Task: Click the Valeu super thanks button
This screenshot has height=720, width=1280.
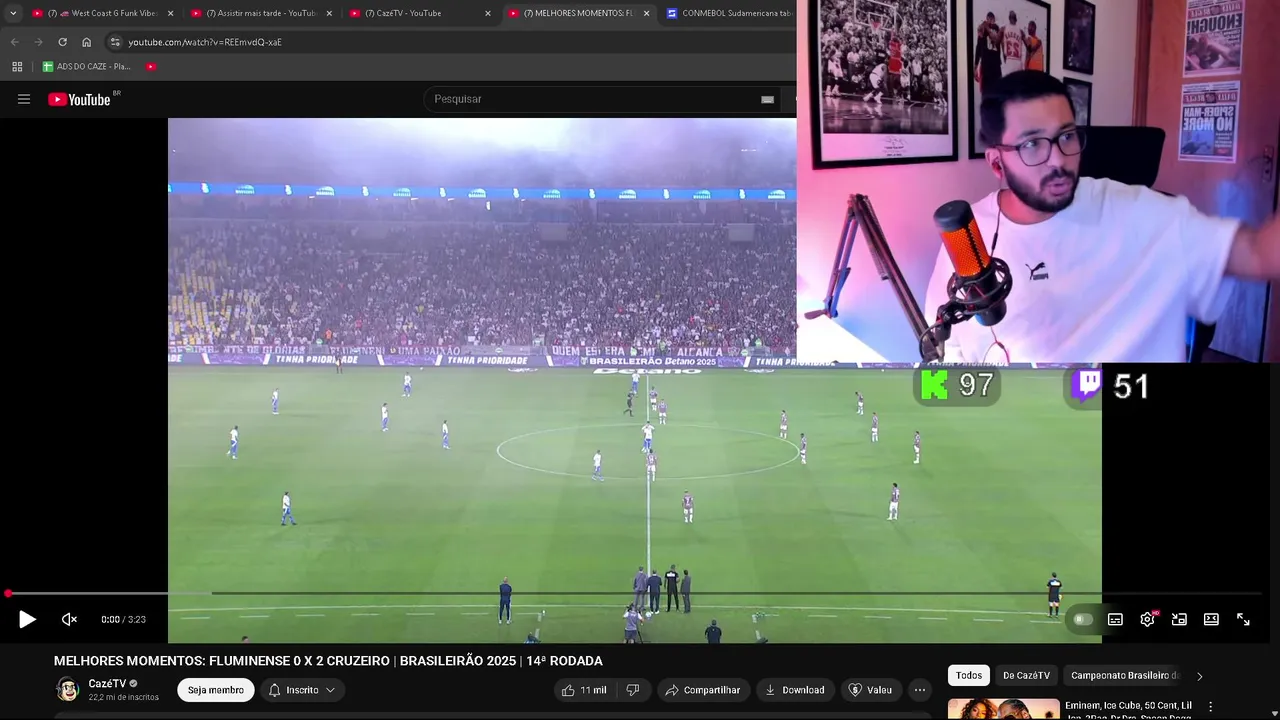Action: tap(870, 690)
